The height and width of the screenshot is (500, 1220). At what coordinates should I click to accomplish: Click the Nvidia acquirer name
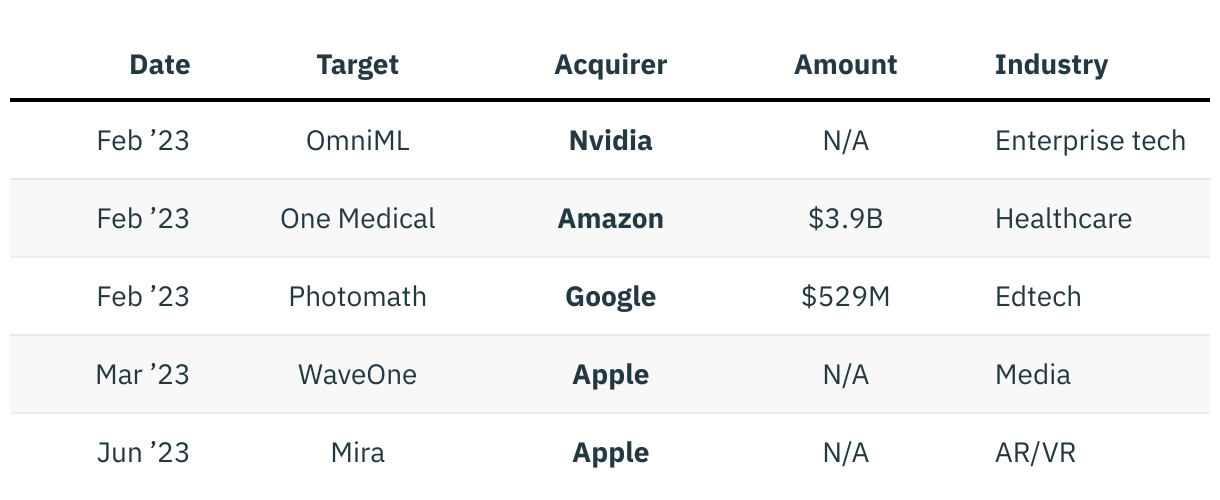point(610,141)
